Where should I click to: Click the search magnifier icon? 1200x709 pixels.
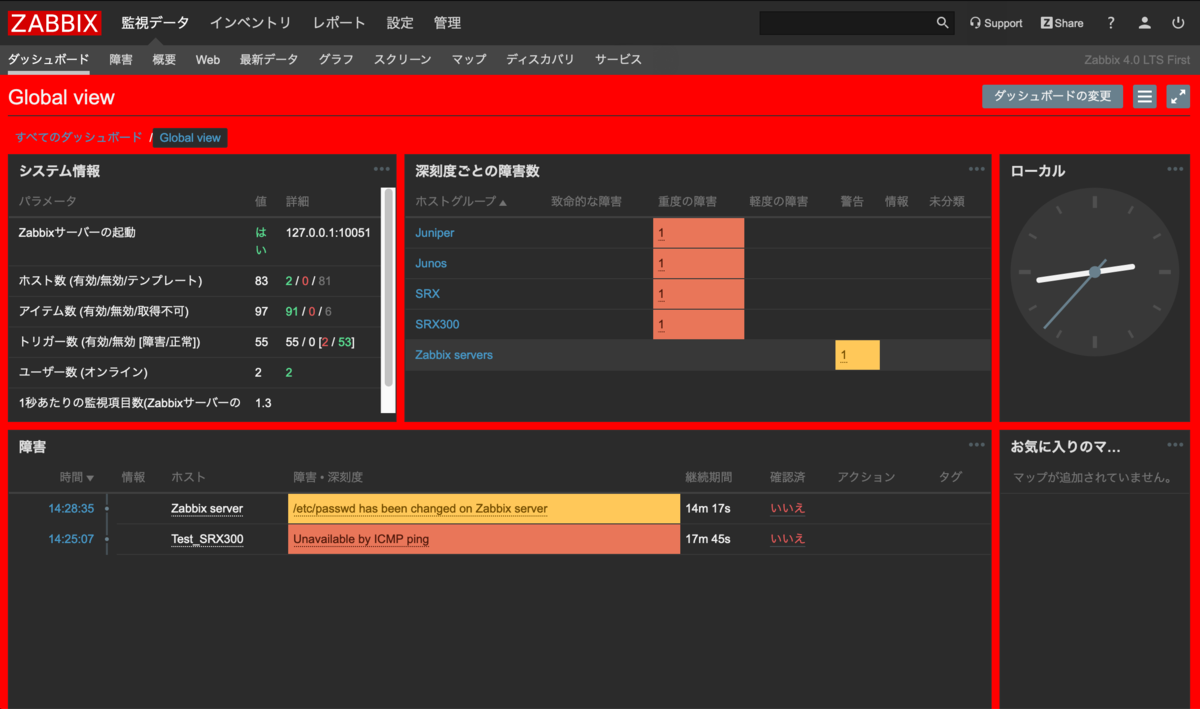point(943,23)
